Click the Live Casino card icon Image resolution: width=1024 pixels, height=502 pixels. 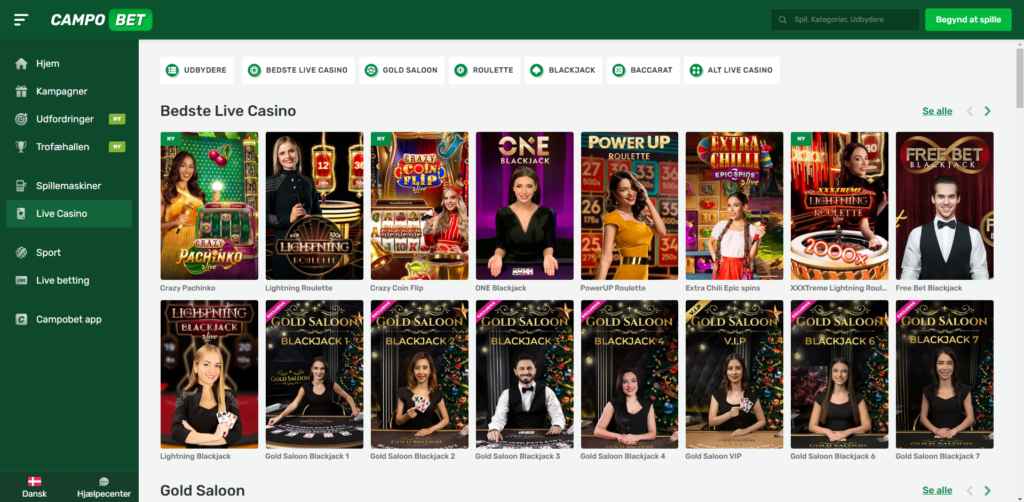point(22,213)
